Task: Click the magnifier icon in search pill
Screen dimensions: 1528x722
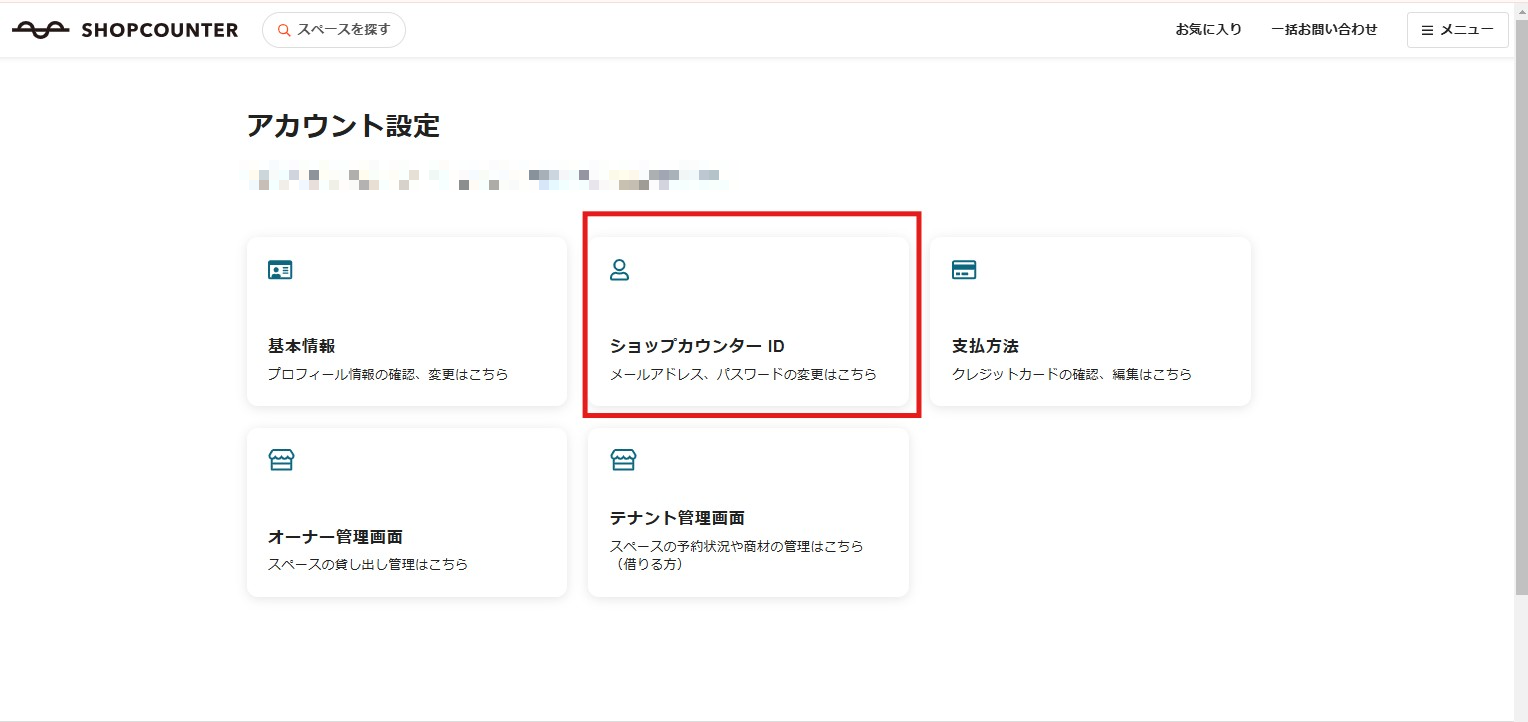Action: (284, 30)
